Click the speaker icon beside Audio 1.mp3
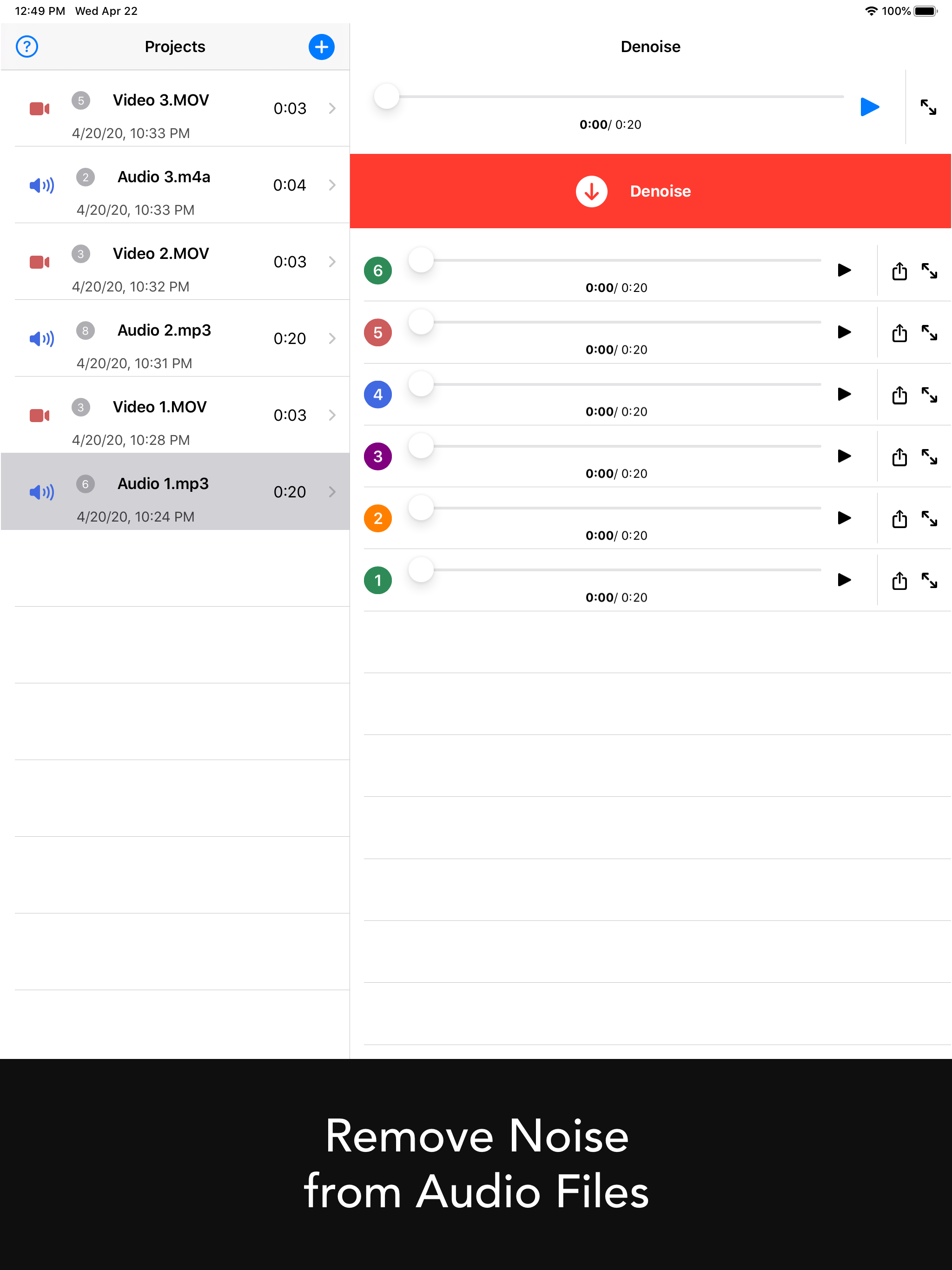The image size is (952, 1270). [x=41, y=491]
